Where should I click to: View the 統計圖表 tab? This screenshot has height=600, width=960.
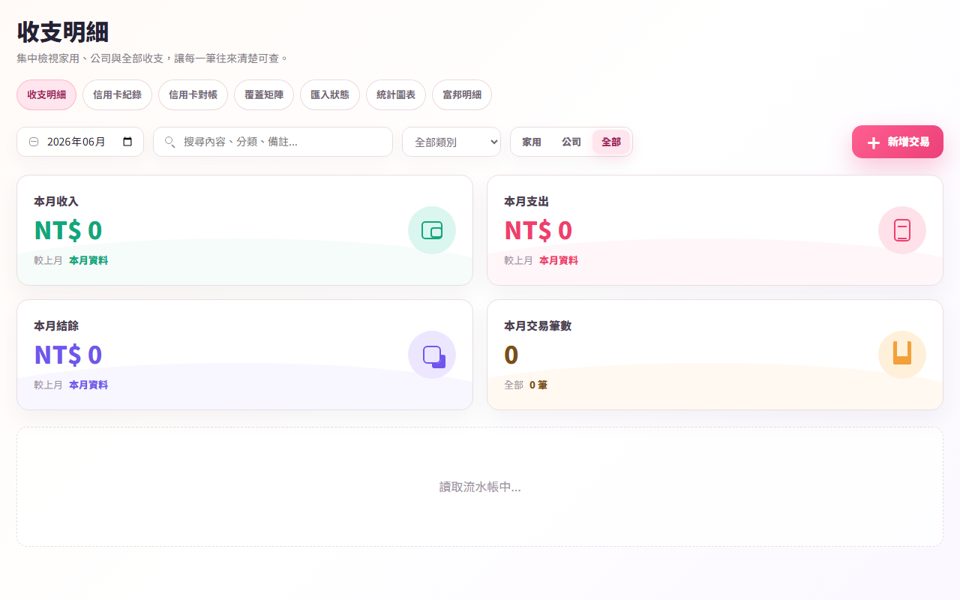(x=396, y=95)
